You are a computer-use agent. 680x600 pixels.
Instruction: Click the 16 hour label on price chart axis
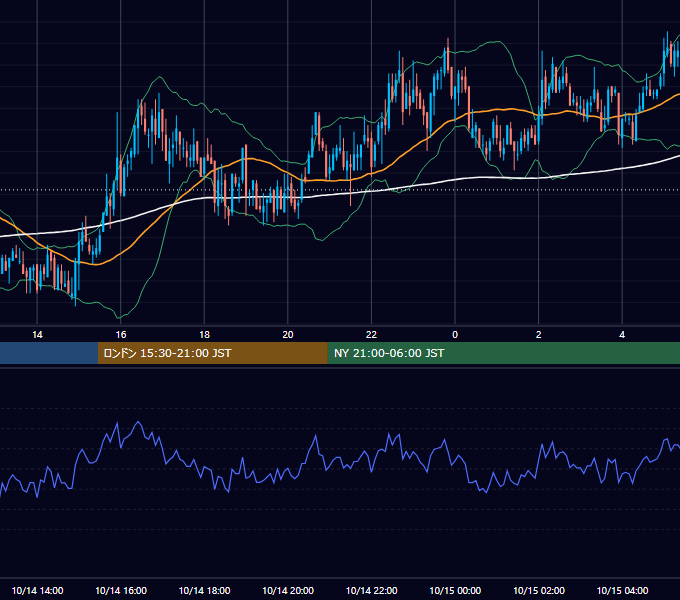[121, 335]
